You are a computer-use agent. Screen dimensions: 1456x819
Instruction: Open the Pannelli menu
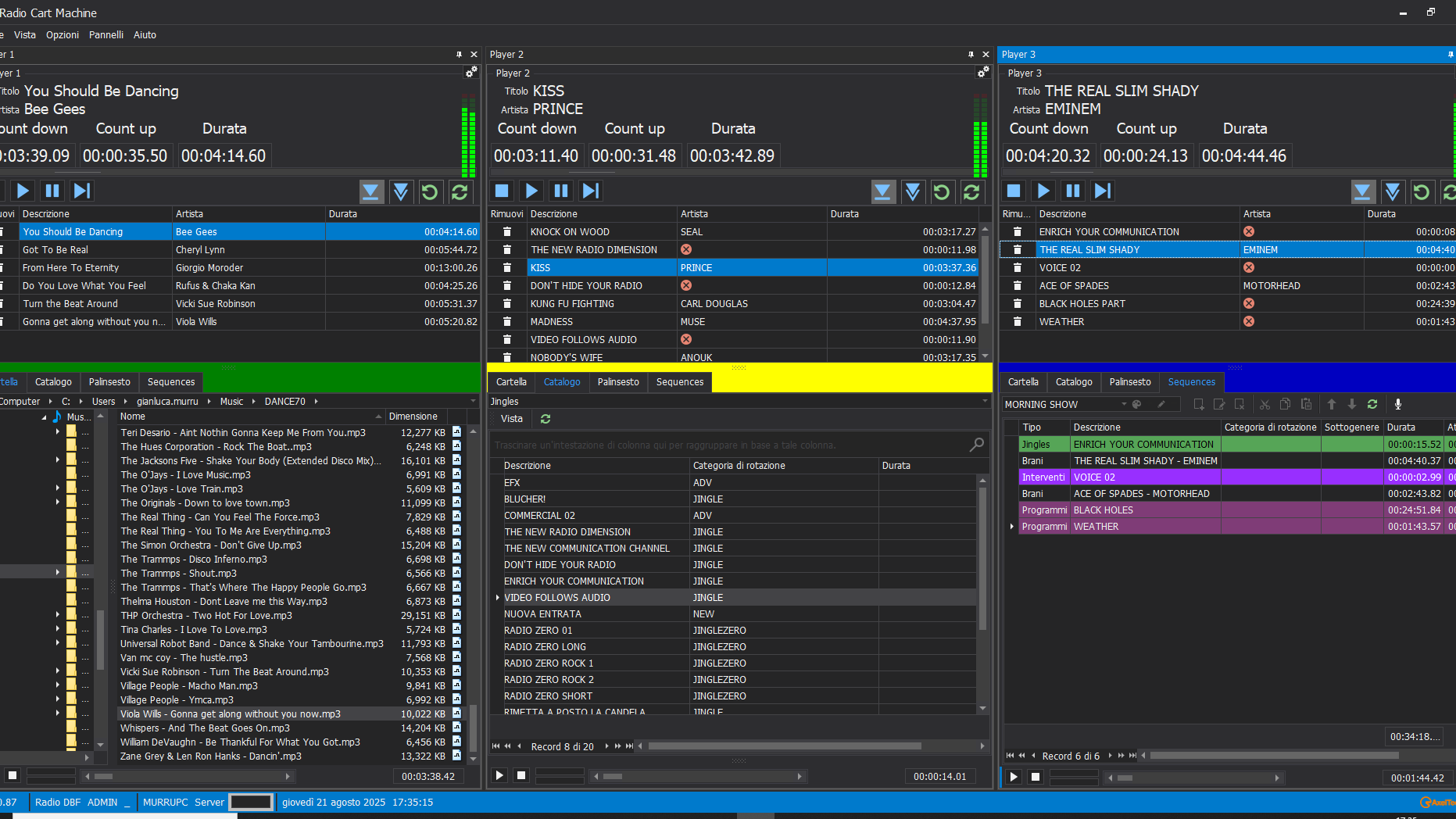click(106, 34)
